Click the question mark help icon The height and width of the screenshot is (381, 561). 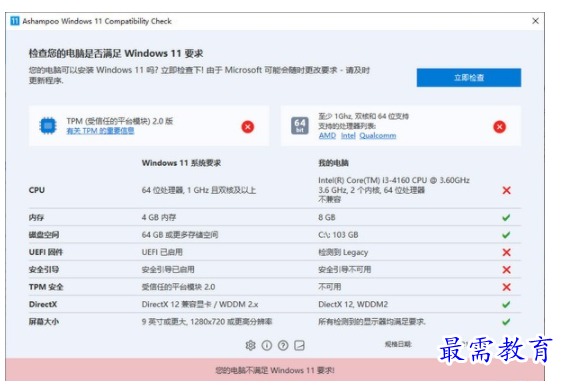point(283,345)
